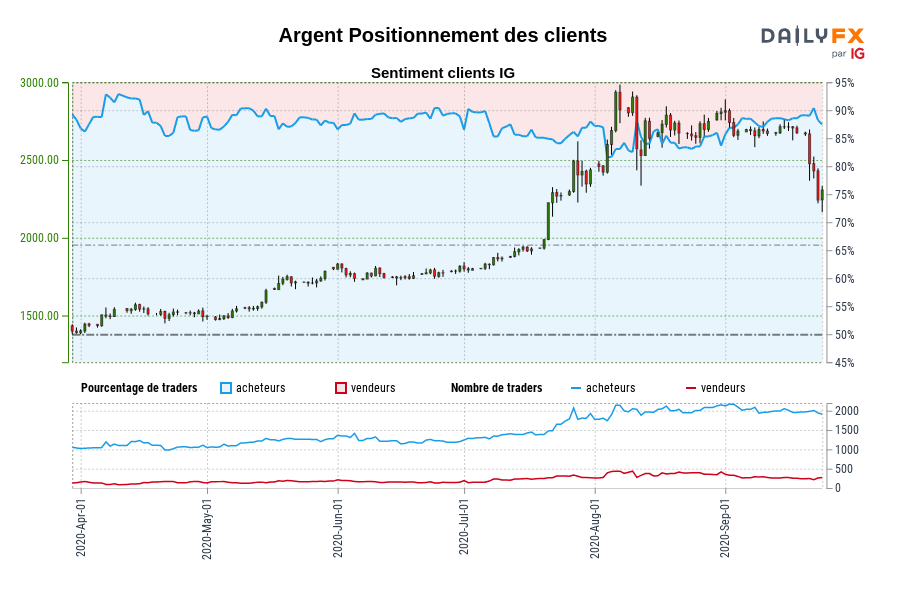Click the 2000 trader count axis label
The image size is (900, 600).
point(847,411)
